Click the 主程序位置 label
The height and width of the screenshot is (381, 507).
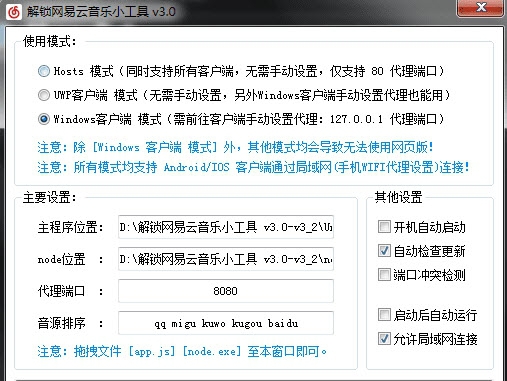click(x=70, y=227)
